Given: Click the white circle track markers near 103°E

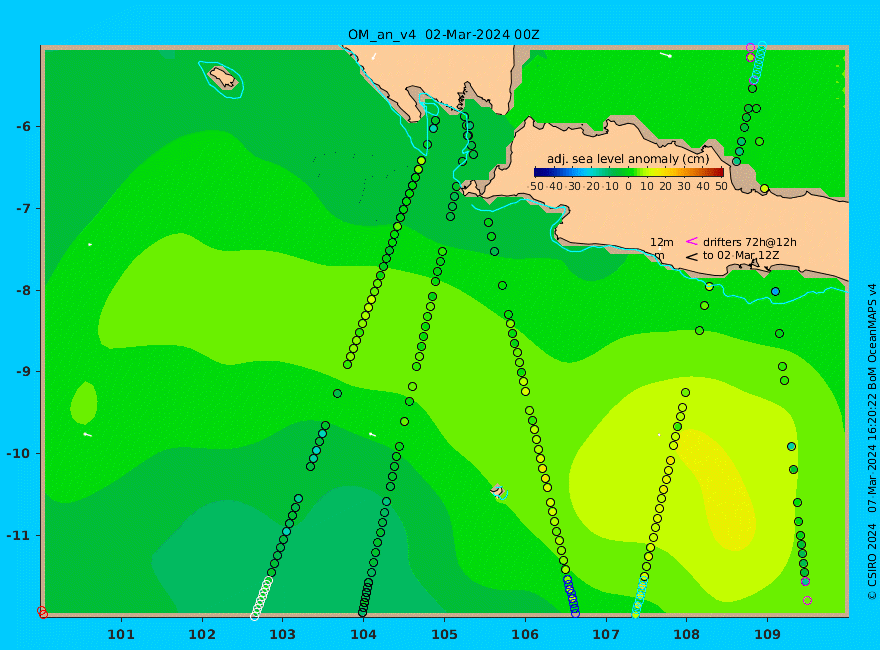Looking at the screenshot, I should point(261,599).
